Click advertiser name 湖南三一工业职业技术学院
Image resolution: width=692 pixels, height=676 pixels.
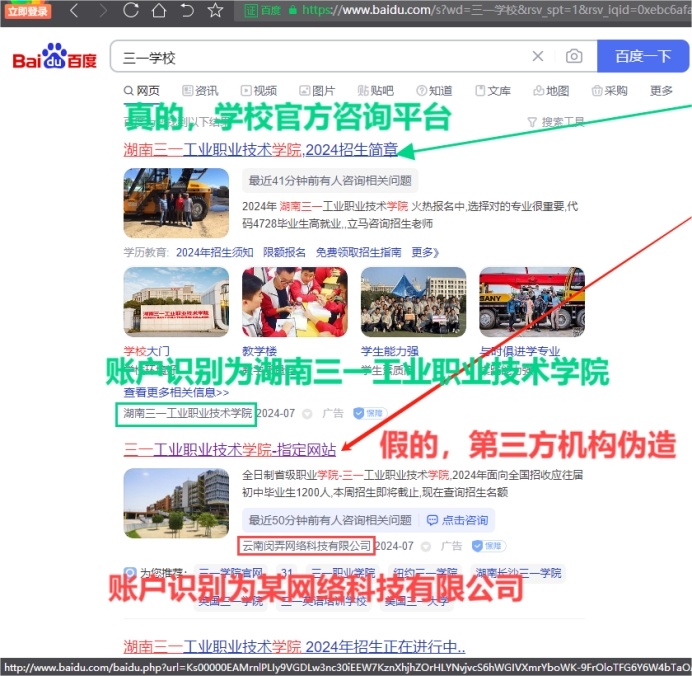(187, 413)
